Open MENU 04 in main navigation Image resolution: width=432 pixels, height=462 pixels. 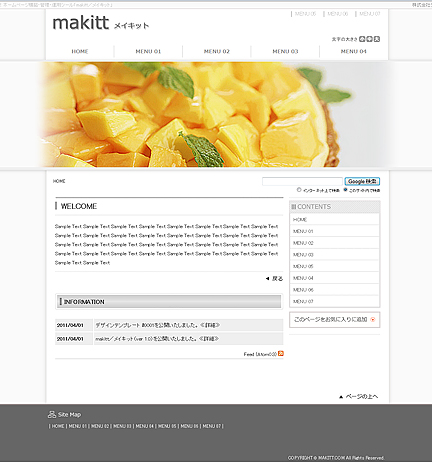pos(354,51)
